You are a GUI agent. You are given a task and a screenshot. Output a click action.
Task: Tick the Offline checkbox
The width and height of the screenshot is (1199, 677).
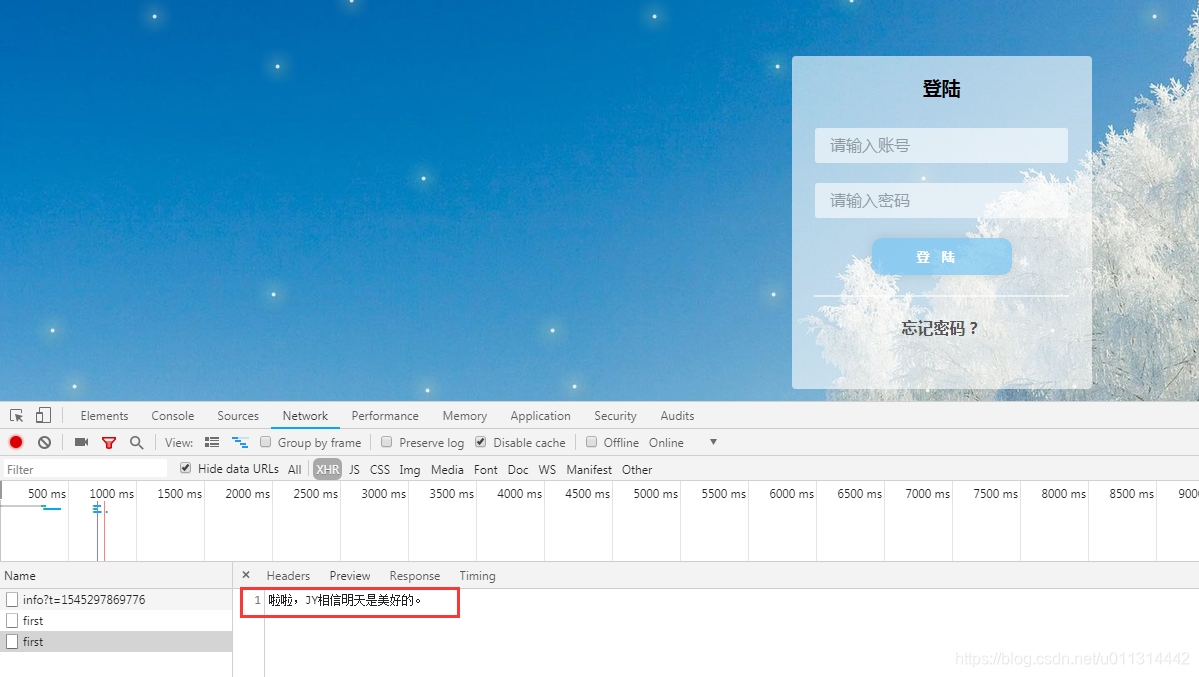(591, 442)
